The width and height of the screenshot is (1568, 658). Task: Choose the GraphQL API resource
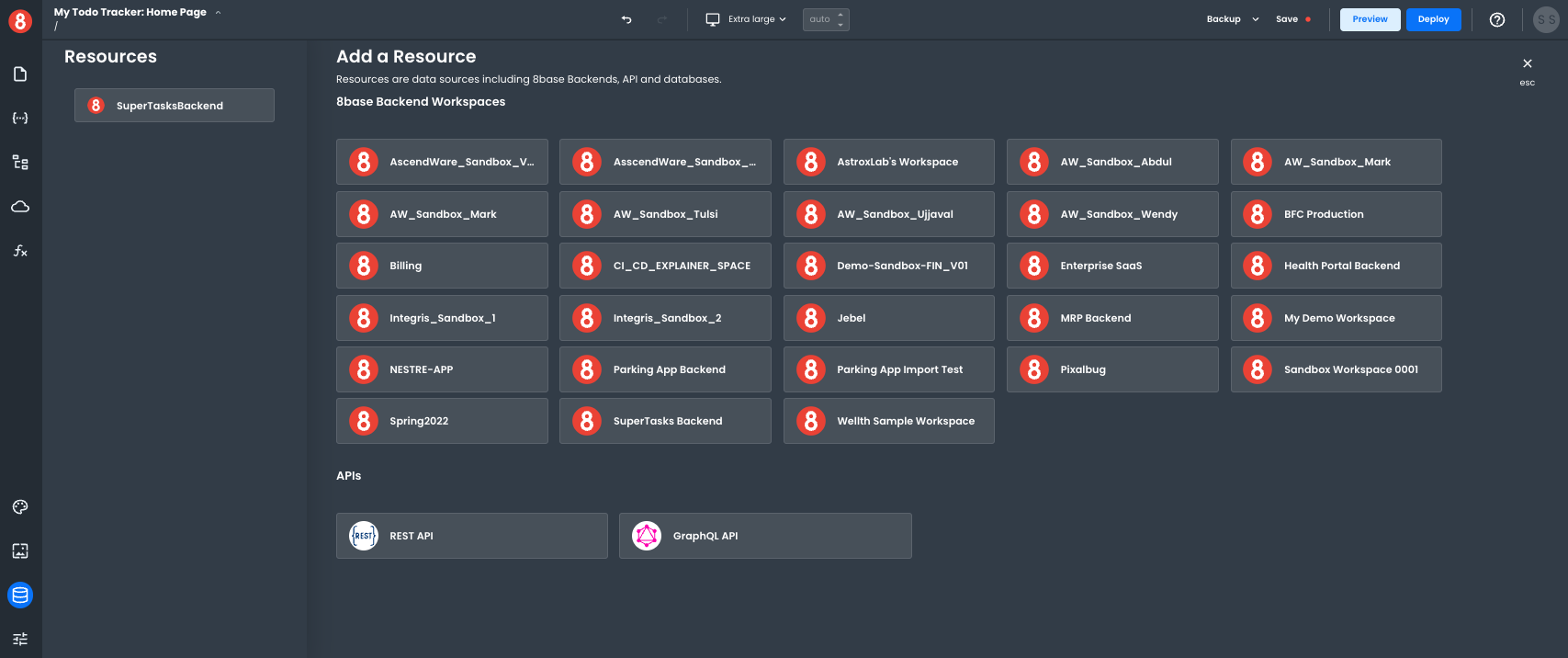click(x=765, y=536)
